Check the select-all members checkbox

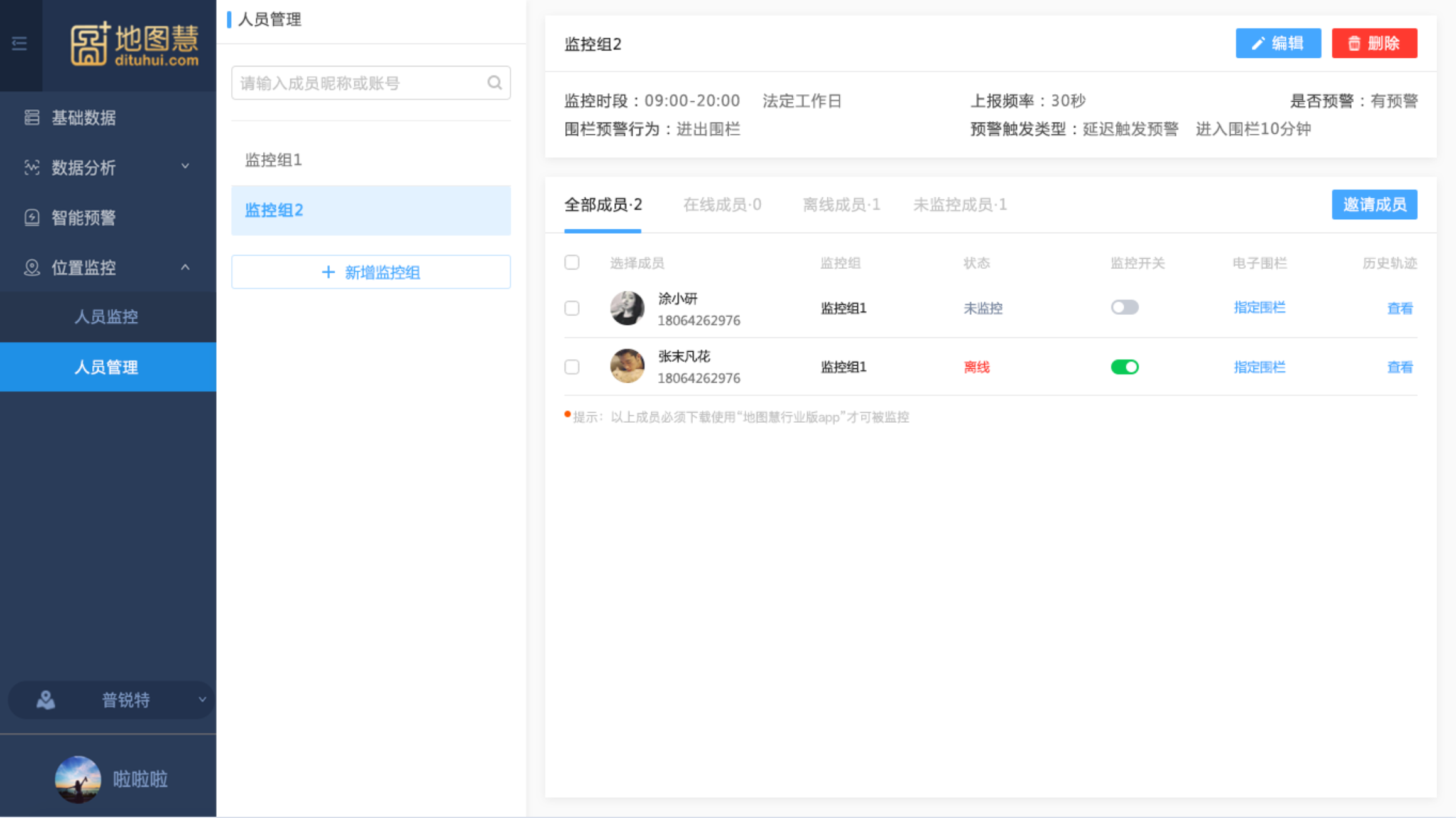[x=572, y=262]
